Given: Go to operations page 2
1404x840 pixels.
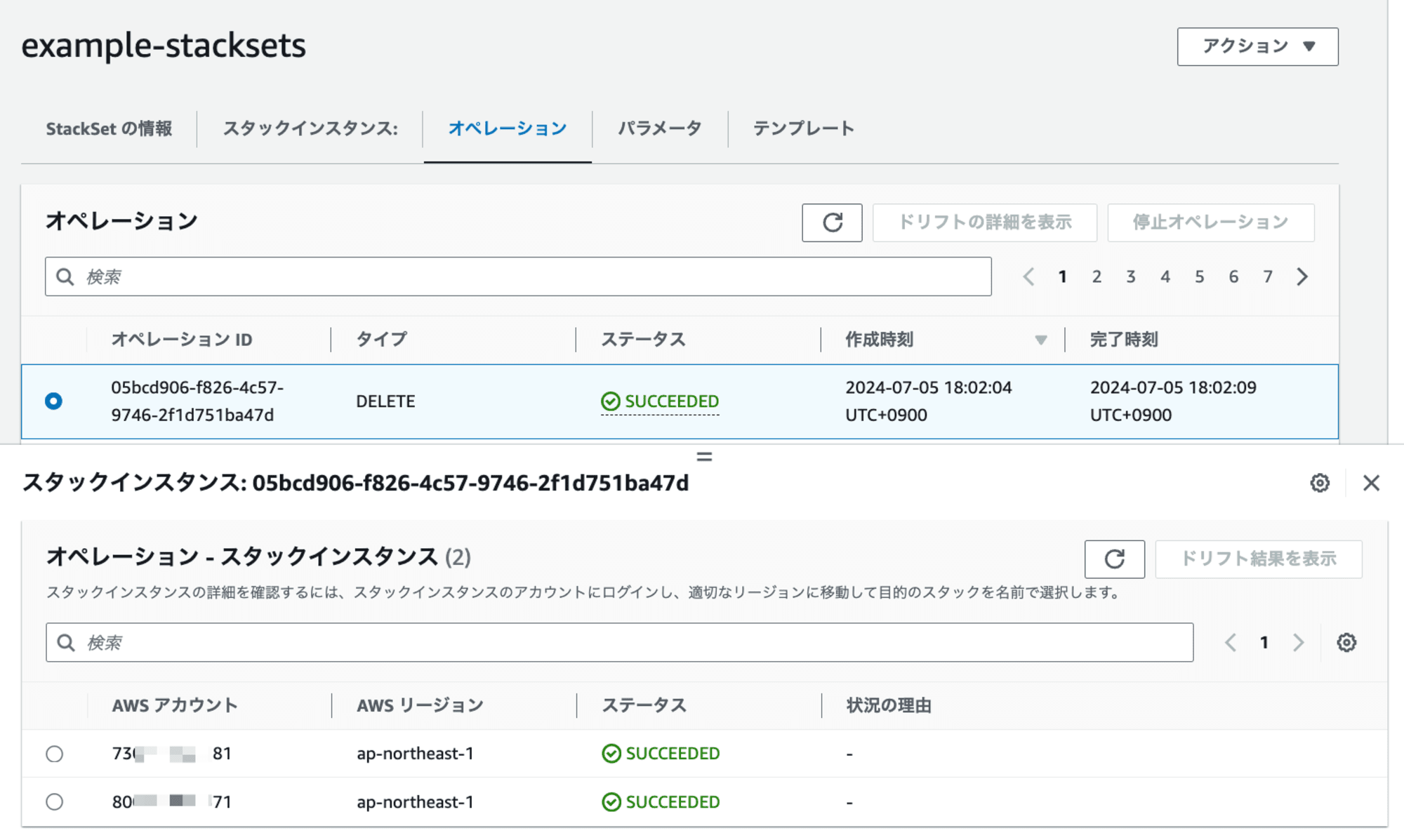Looking at the screenshot, I should (x=1097, y=276).
